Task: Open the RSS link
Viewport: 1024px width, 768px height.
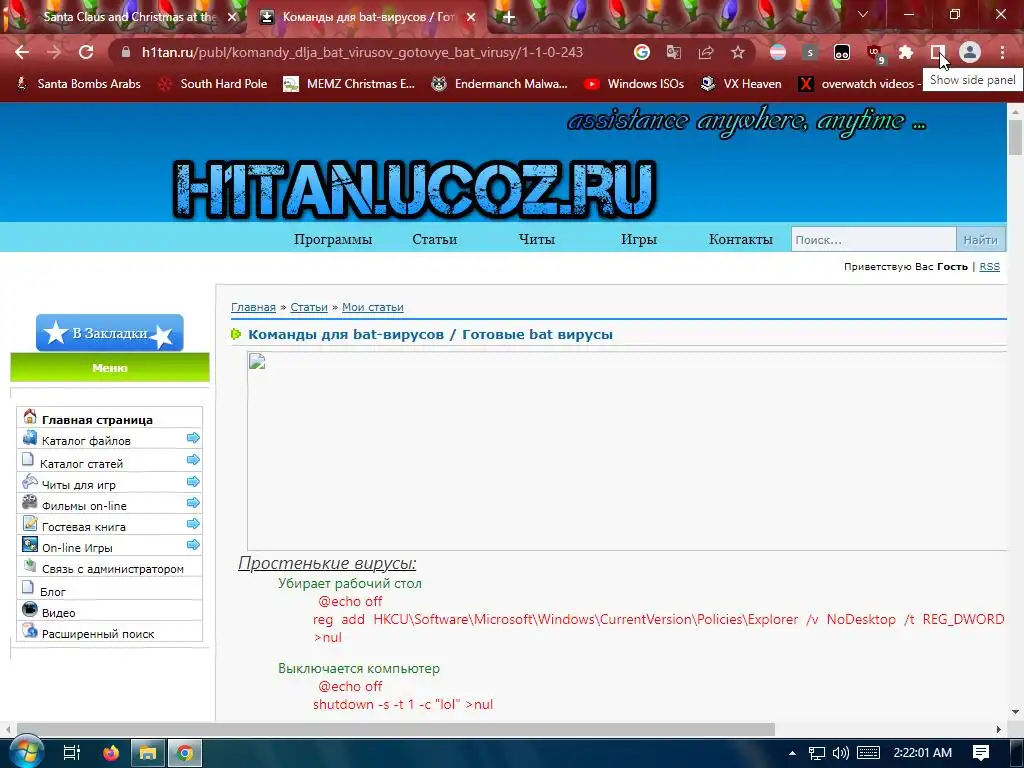Action: click(x=989, y=266)
